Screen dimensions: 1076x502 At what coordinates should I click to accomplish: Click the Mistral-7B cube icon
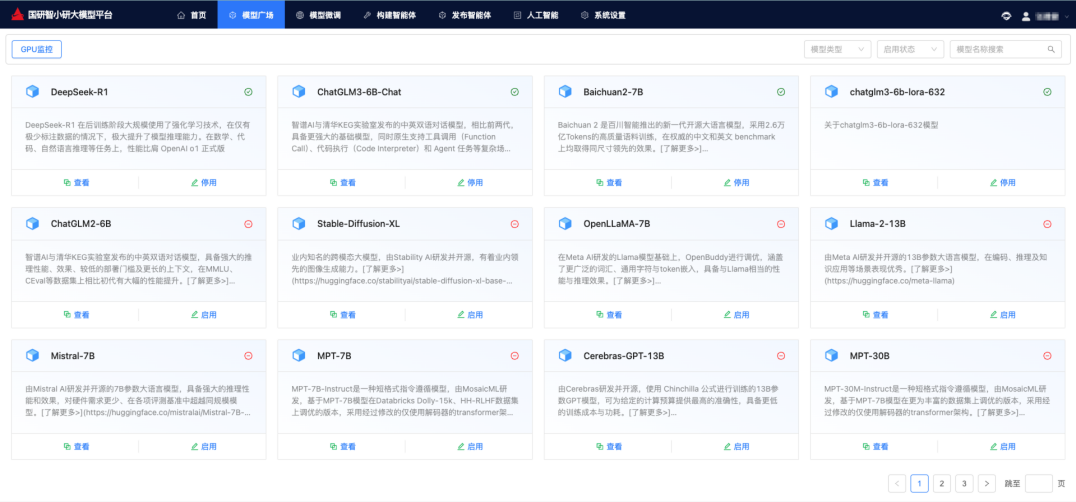[x=32, y=356]
